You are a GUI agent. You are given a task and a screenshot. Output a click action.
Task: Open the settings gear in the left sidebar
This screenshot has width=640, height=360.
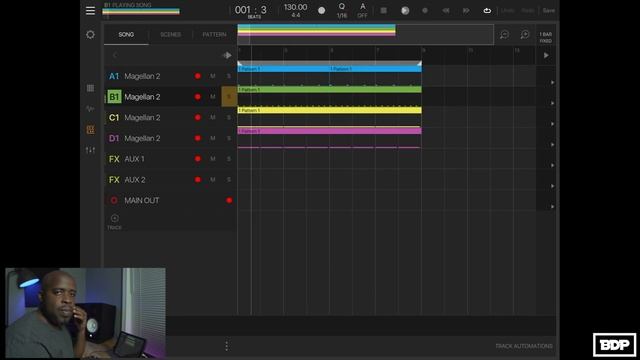coord(90,35)
